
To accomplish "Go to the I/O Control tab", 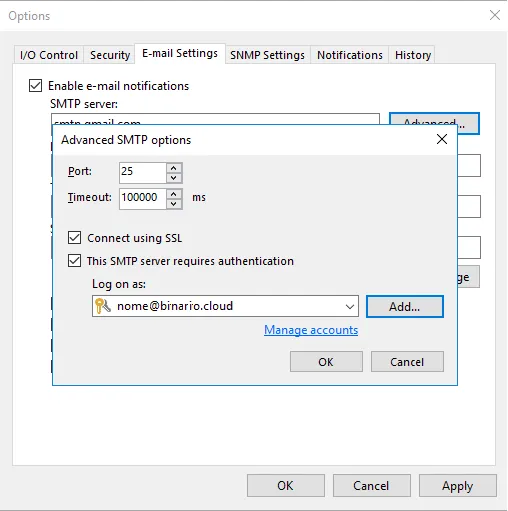I will coord(49,55).
